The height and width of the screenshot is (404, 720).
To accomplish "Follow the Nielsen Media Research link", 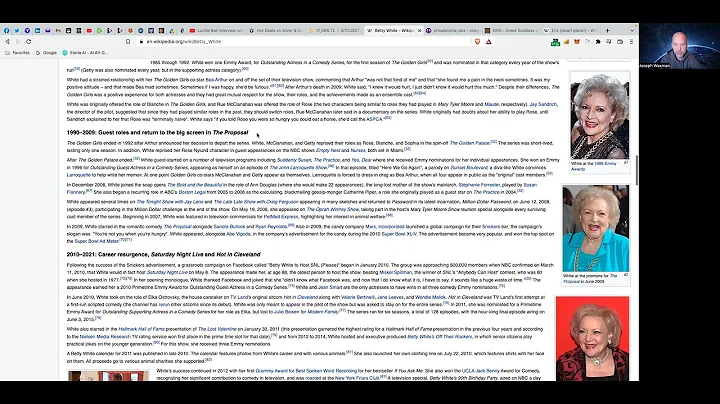I will coord(105,337).
